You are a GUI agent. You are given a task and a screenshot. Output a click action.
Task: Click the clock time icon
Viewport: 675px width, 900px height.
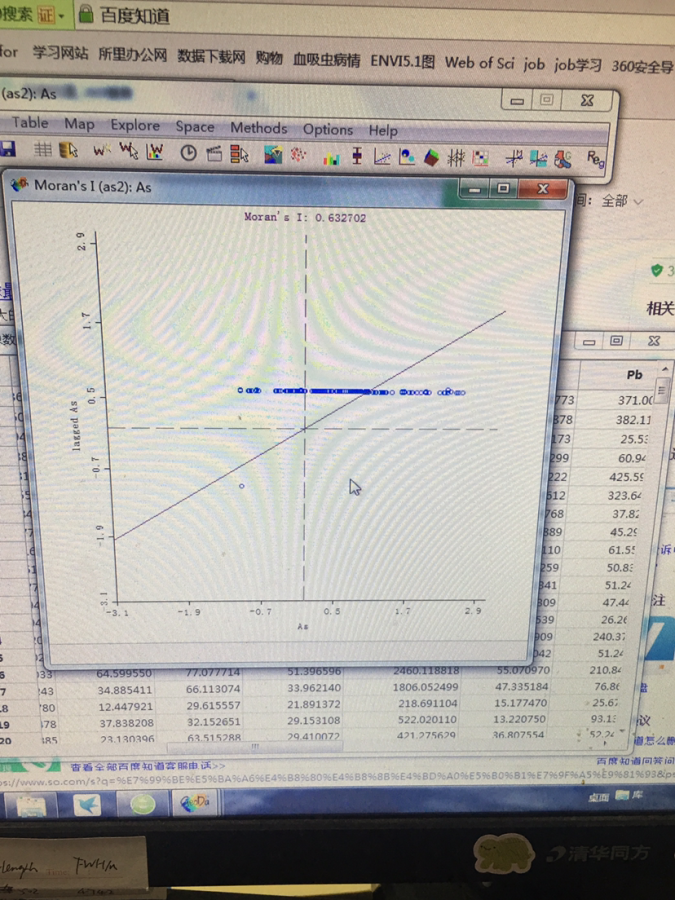188,153
